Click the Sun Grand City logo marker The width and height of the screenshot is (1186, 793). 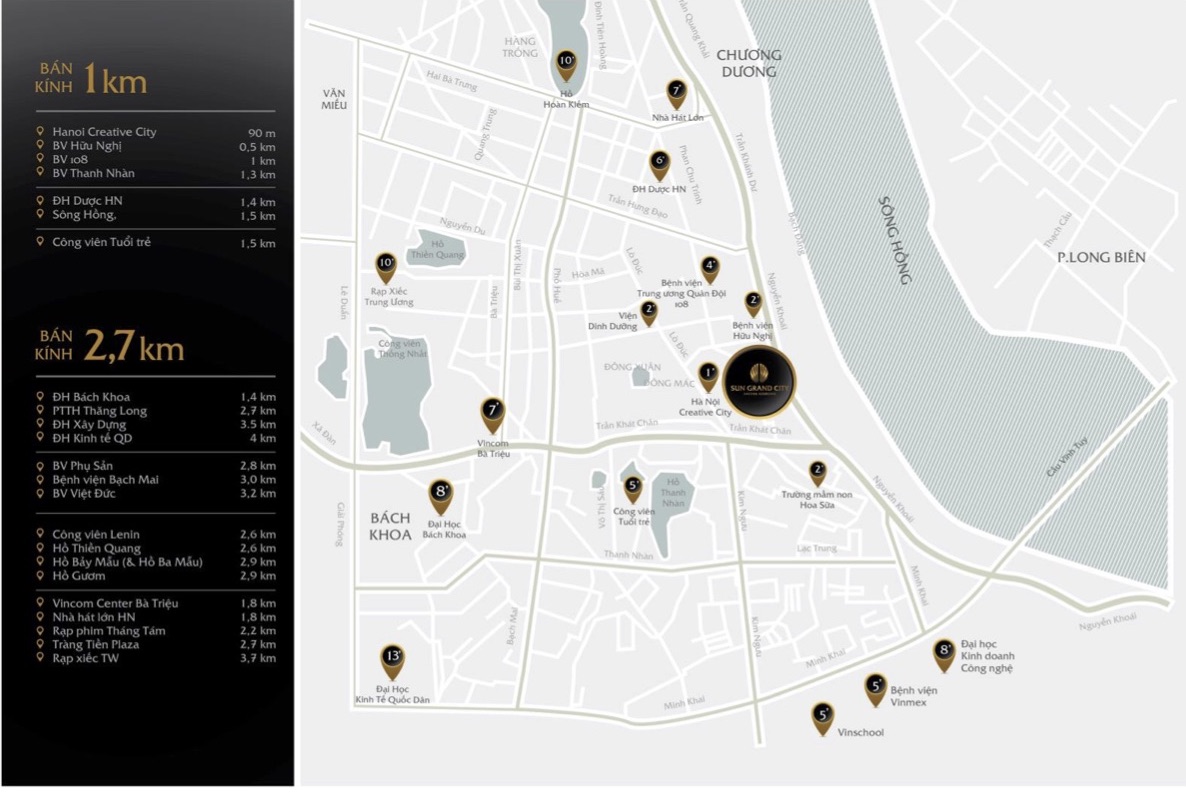coord(759,381)
